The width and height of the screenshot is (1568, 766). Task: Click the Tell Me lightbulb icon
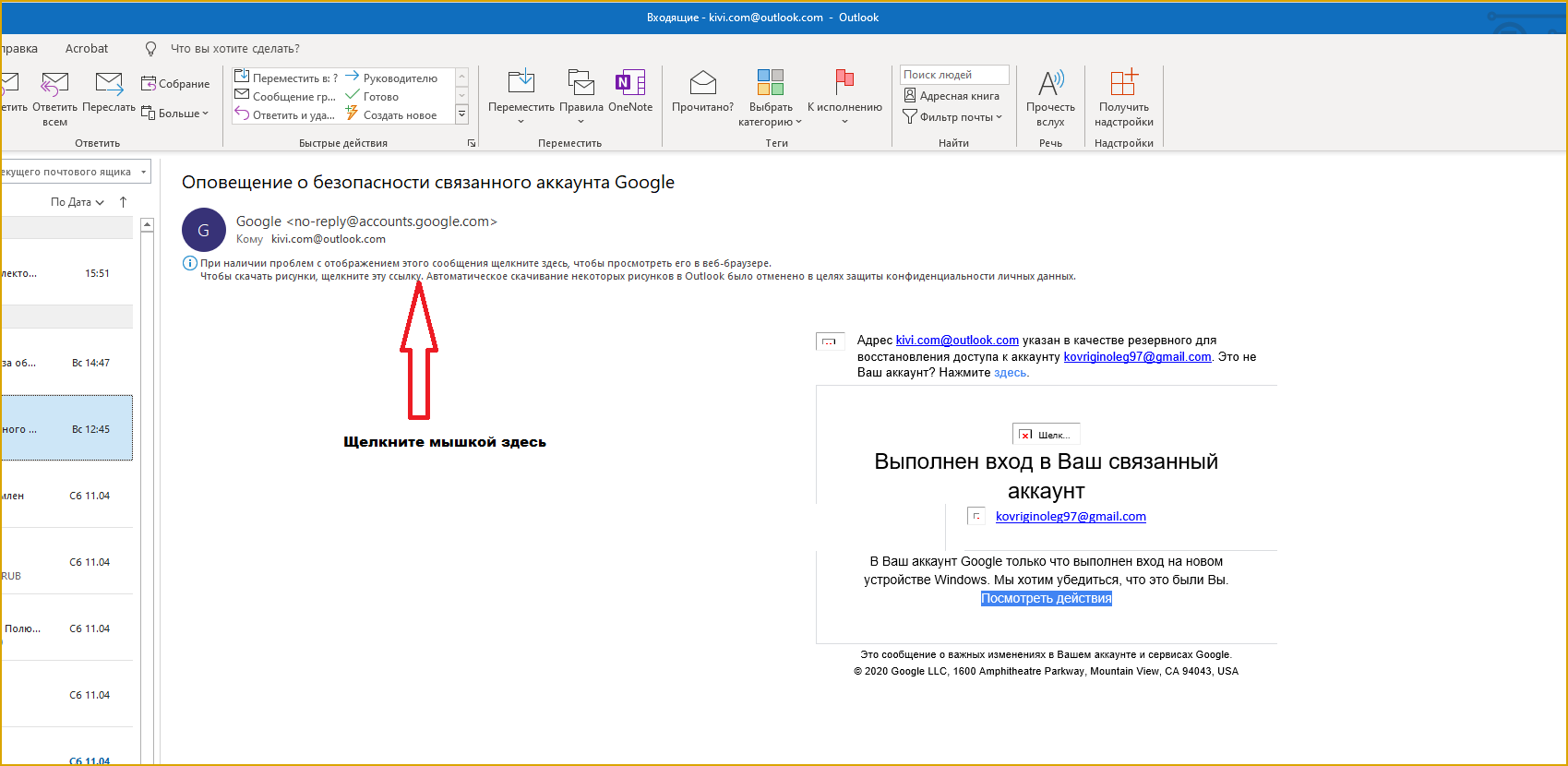pyautogui.click(x=151, y=48)
